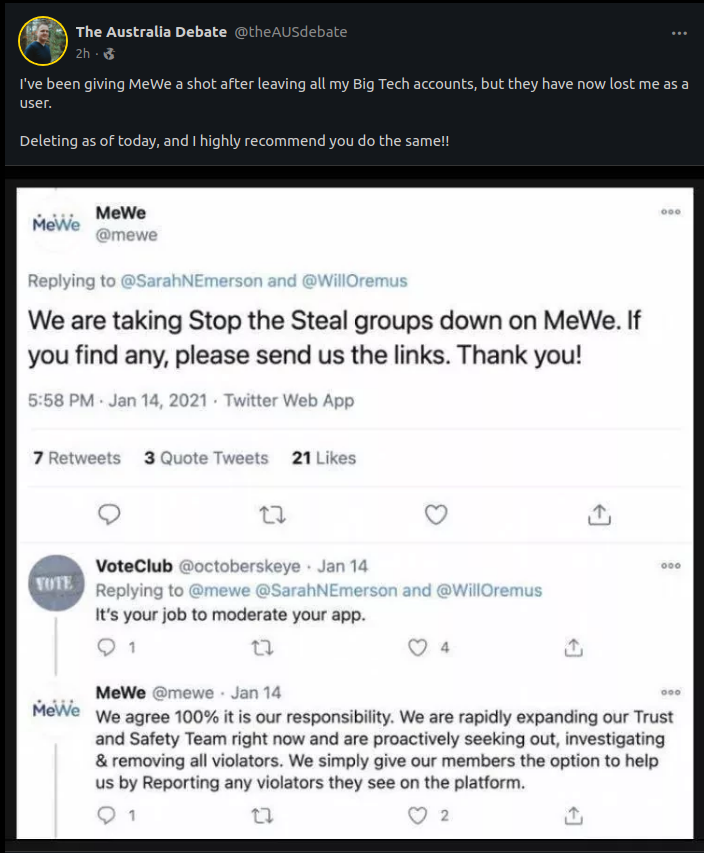Open the post options three-dot menu

pyautogui.click(x=679, y=33)
